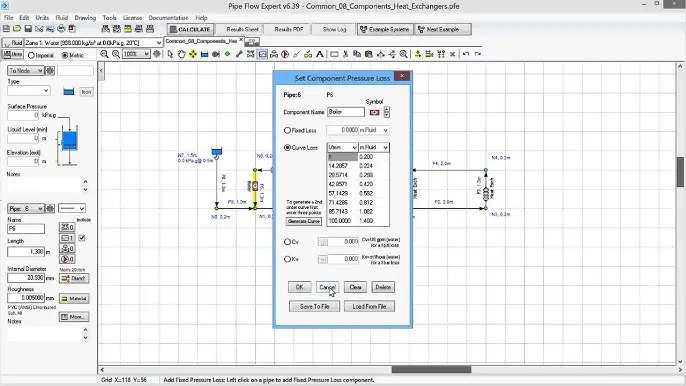Open the Documentation menu
Viewport: 686px width, 386px height.
(x=168, y=18)
